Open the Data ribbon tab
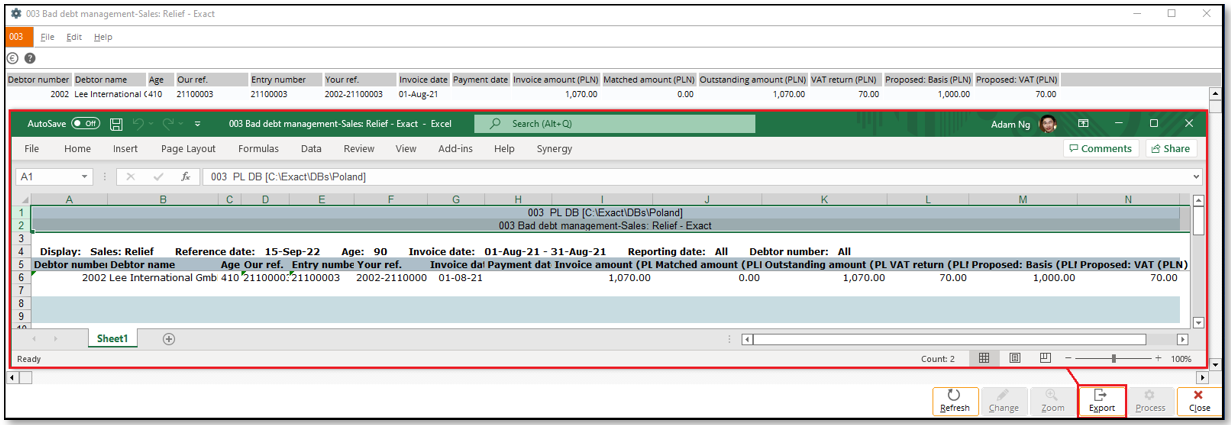 tap(311, 148)
